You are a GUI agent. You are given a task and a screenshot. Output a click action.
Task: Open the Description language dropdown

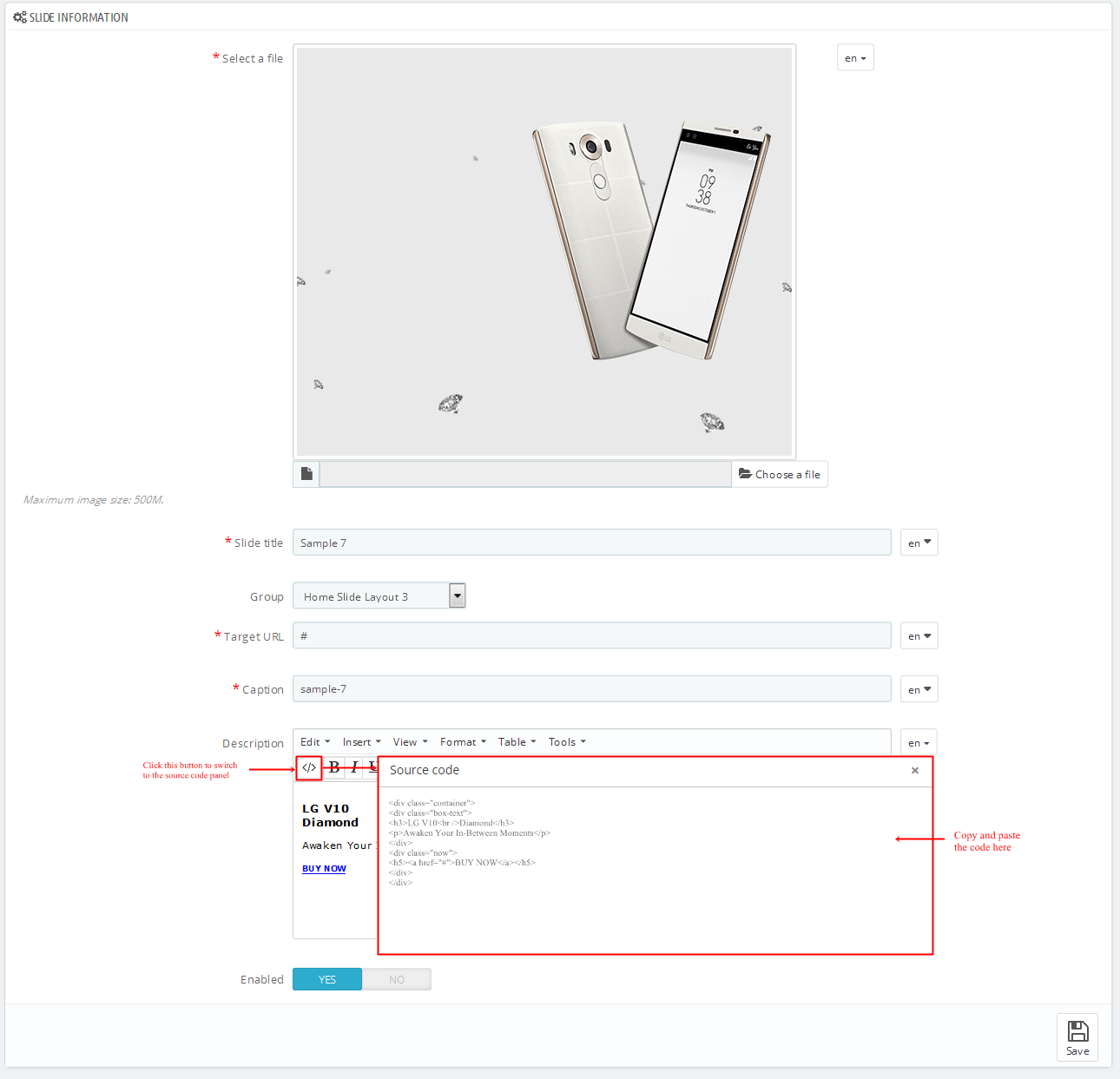(x=919, y=742)
